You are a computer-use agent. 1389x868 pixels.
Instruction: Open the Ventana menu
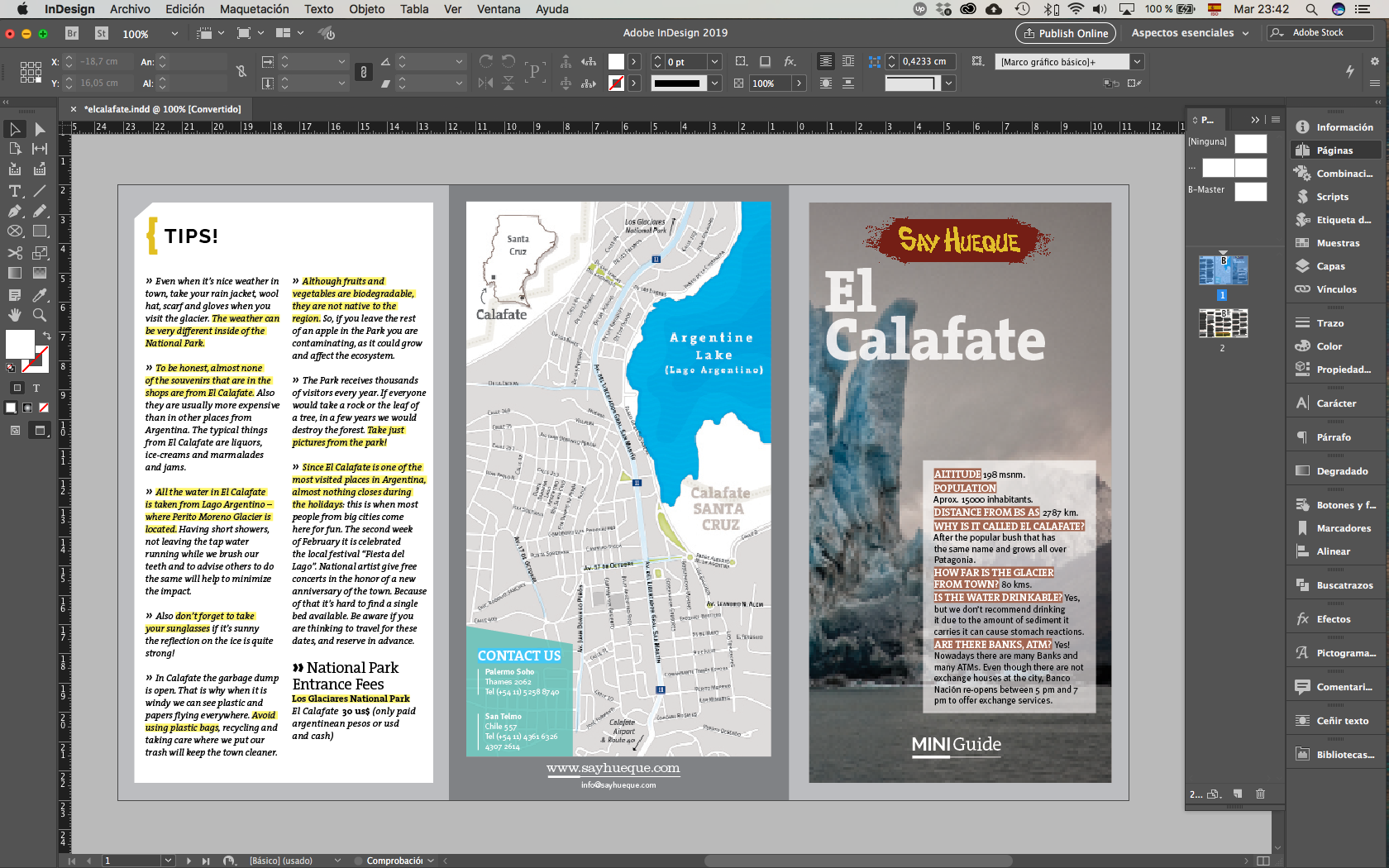(x=498, y=9)
